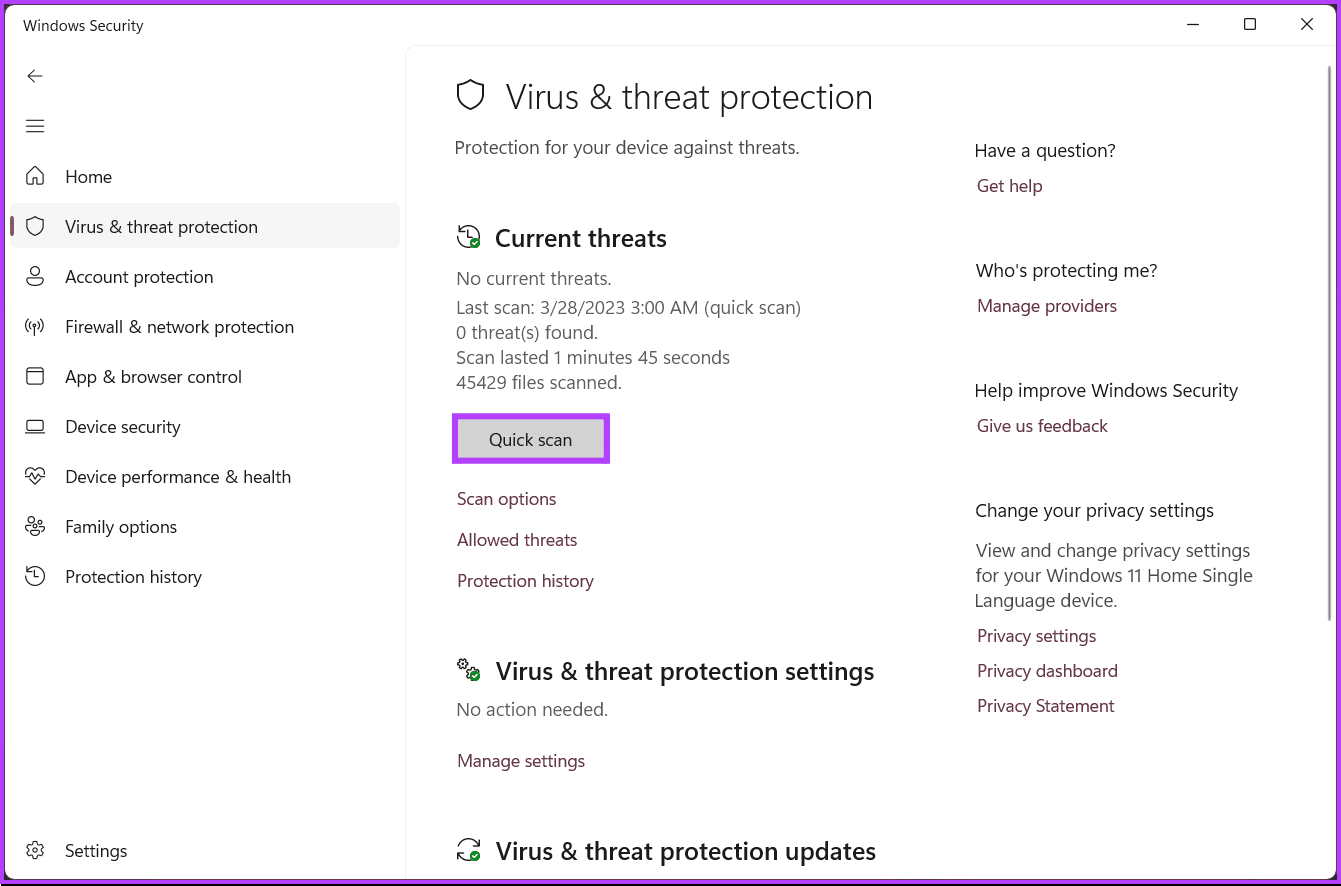Select the Account protection person icon
1341x886 pixels.
click(35, 276)
